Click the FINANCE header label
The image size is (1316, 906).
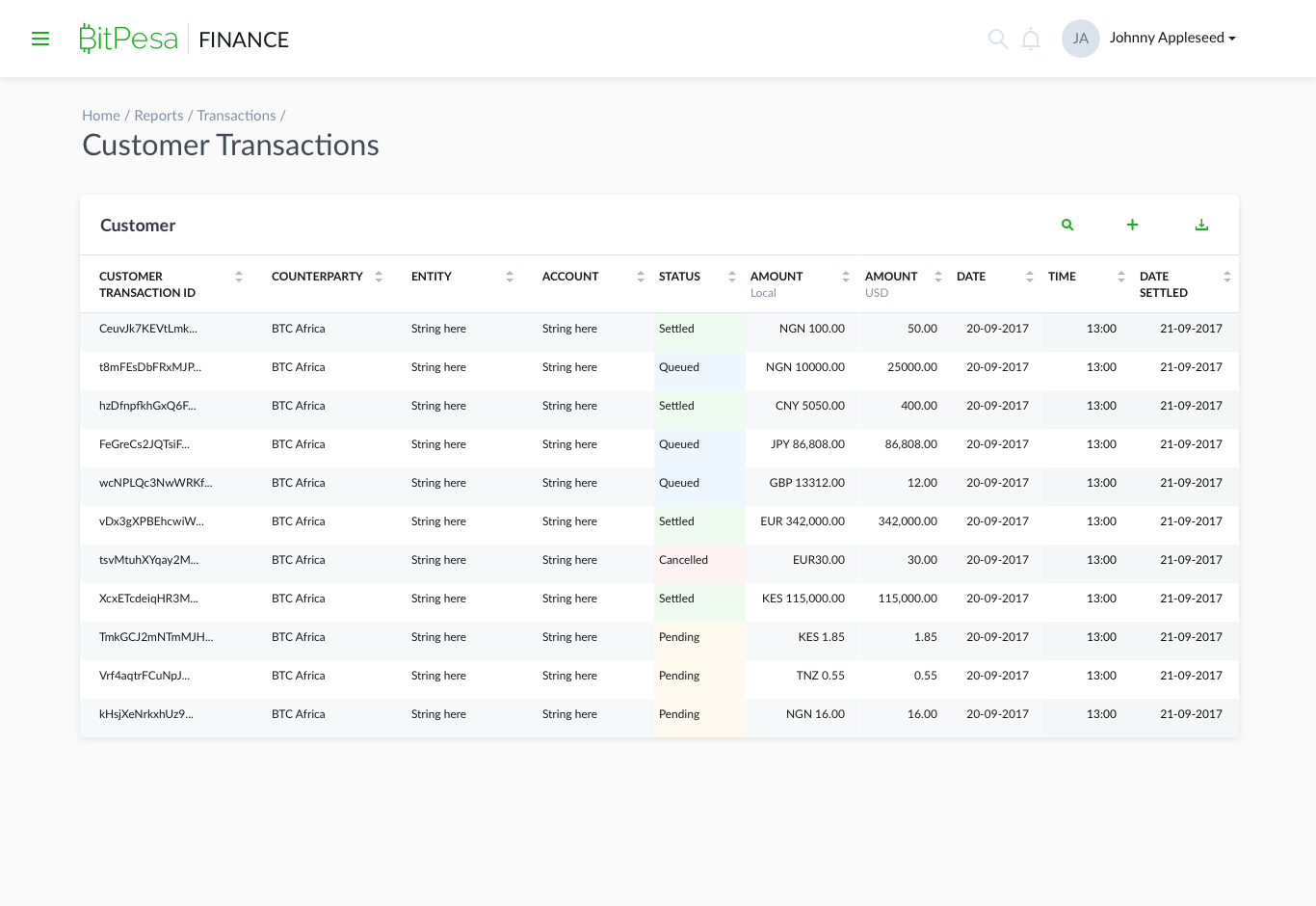(x=244, y=40)
